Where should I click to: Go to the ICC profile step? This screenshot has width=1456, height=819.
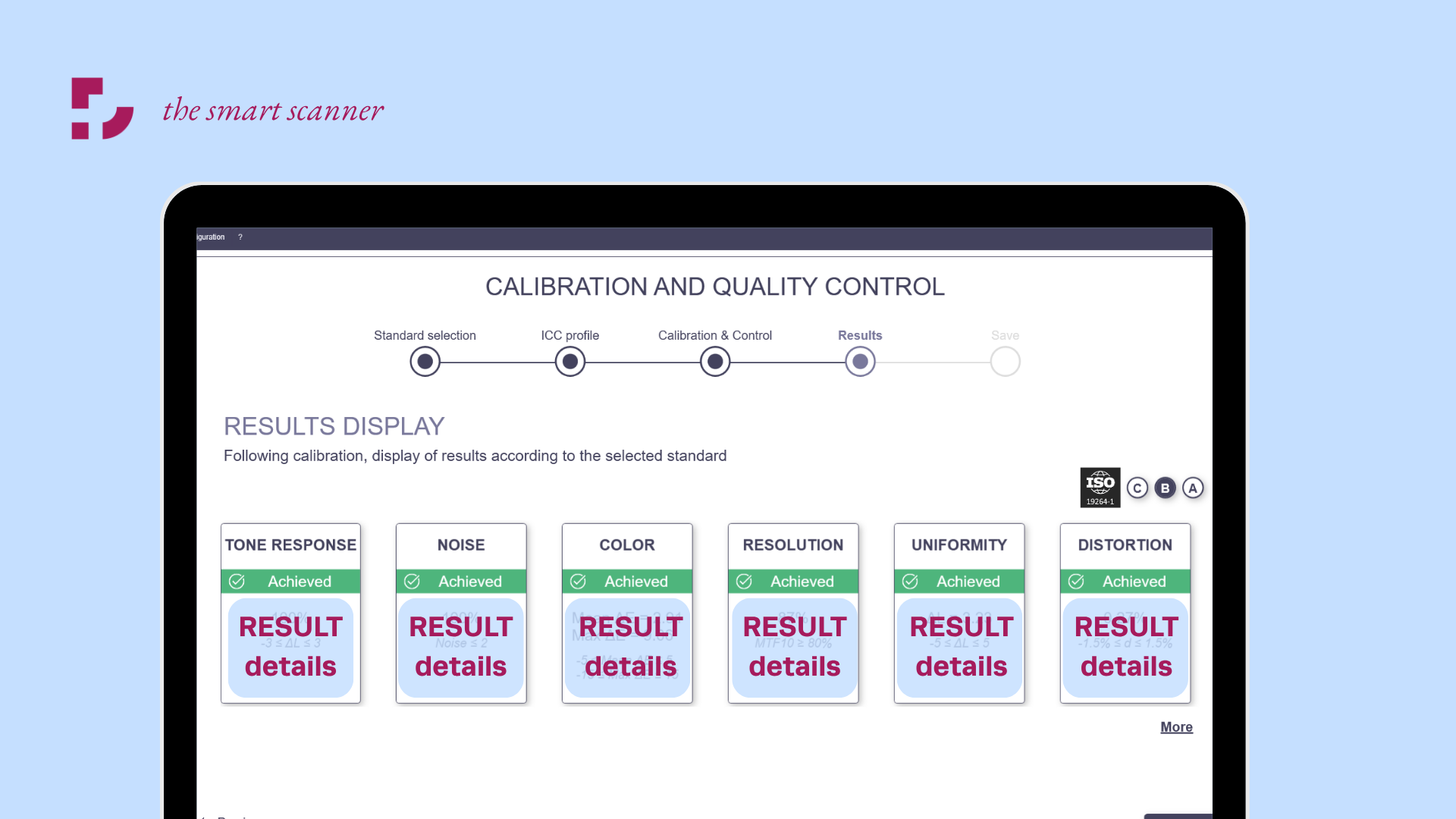[570, 362]
